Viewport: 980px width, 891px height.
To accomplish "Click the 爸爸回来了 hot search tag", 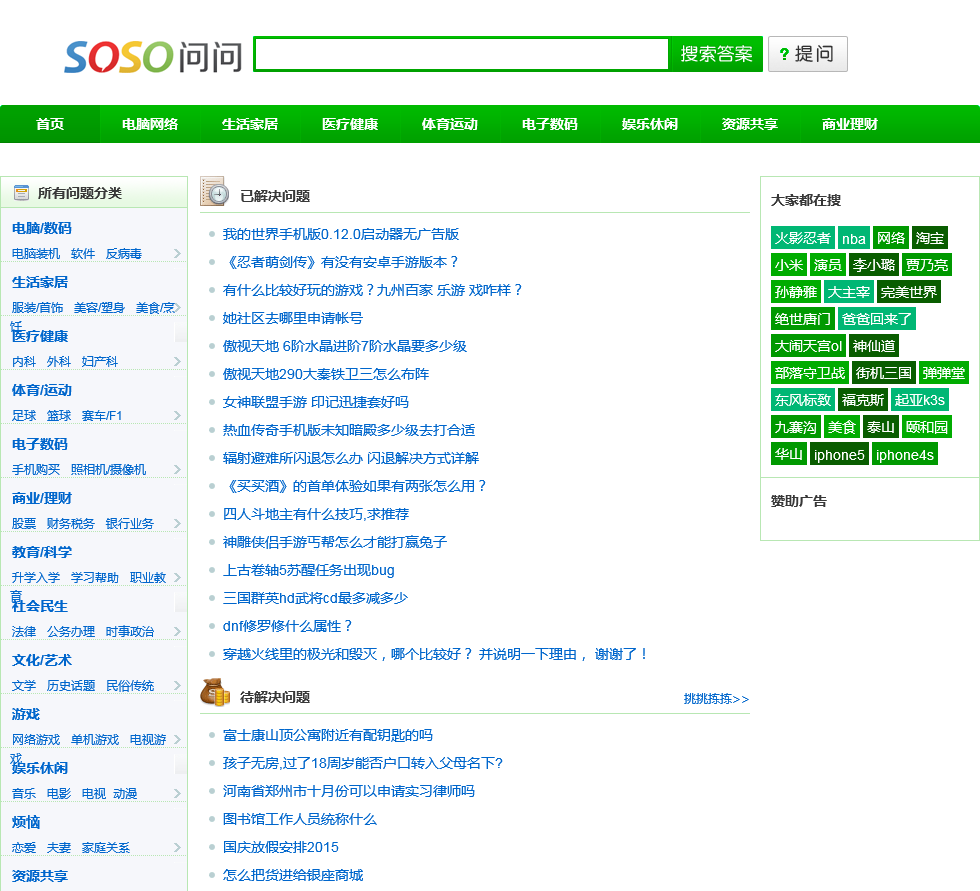I will pyautogui.click(x=876, y=319).
